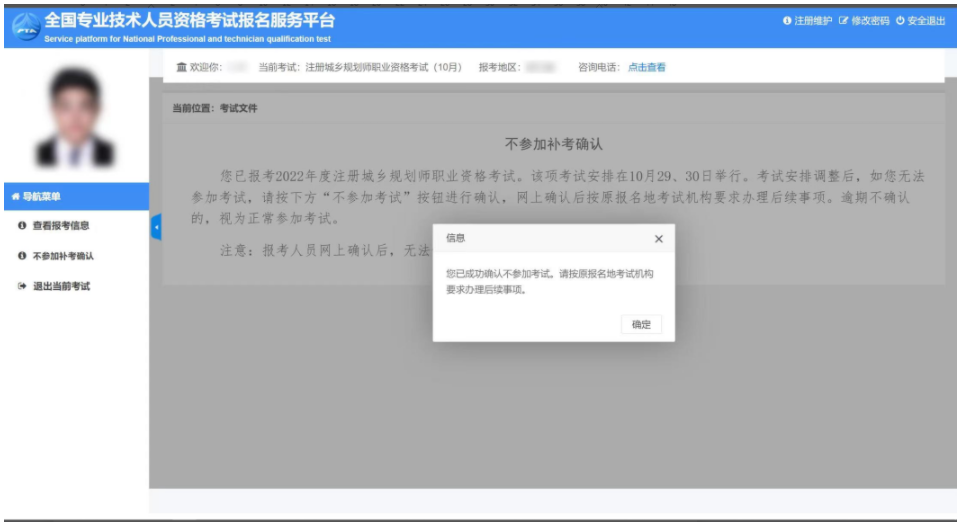961x524 pixels.
Task: Click the info icon beside 不参加补考确认
Action: (22, 256)
